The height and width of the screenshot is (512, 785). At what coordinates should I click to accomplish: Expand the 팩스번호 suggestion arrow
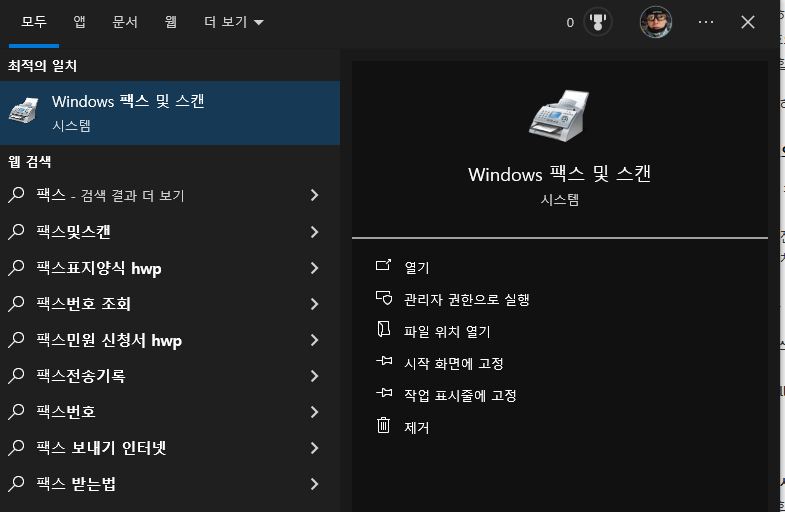click(x=314, y=412)
